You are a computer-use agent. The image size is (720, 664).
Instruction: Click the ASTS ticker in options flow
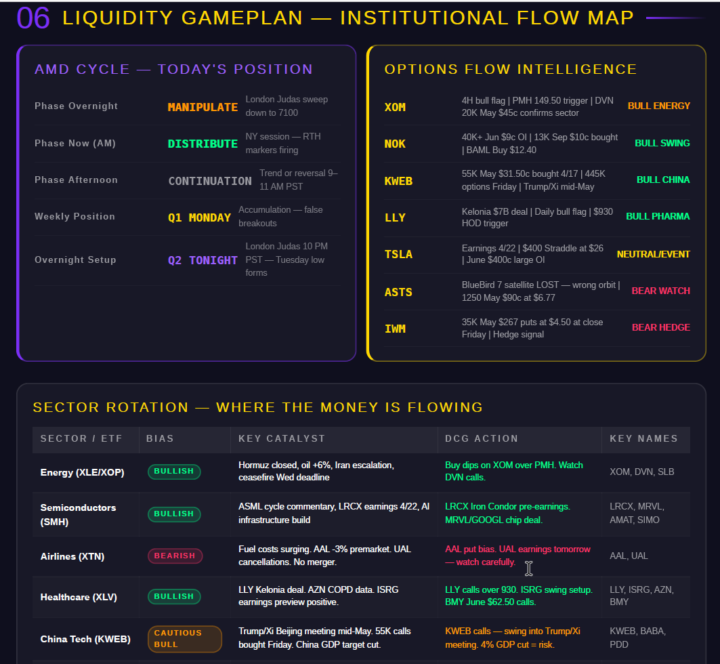tap(399, 293)
